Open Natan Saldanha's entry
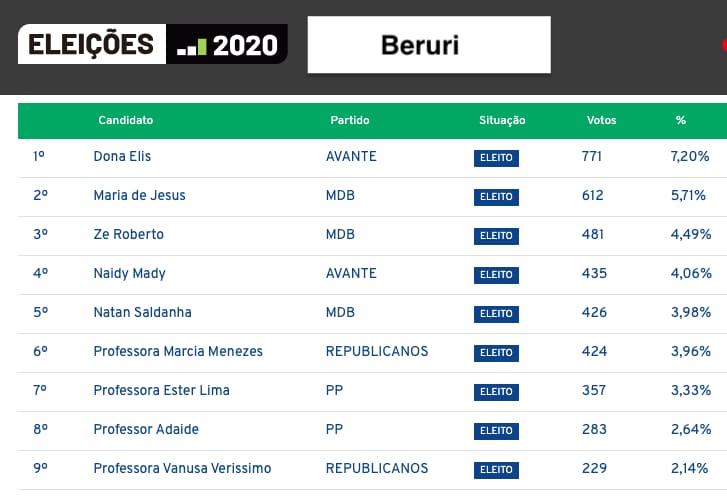The width and height of the screenshot is (727, 497). point(142,312)
